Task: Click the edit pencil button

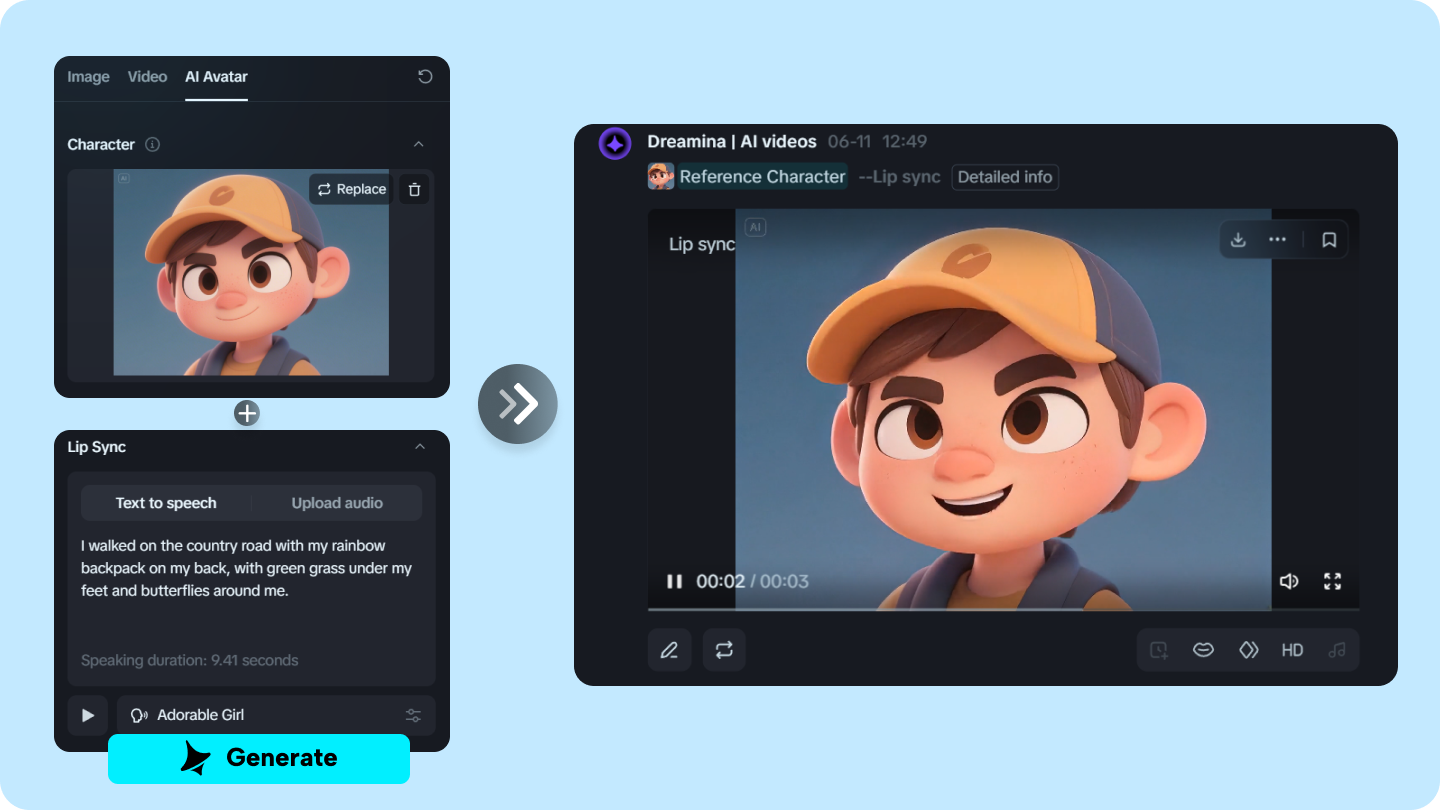Action: click(x=669, y=650)
